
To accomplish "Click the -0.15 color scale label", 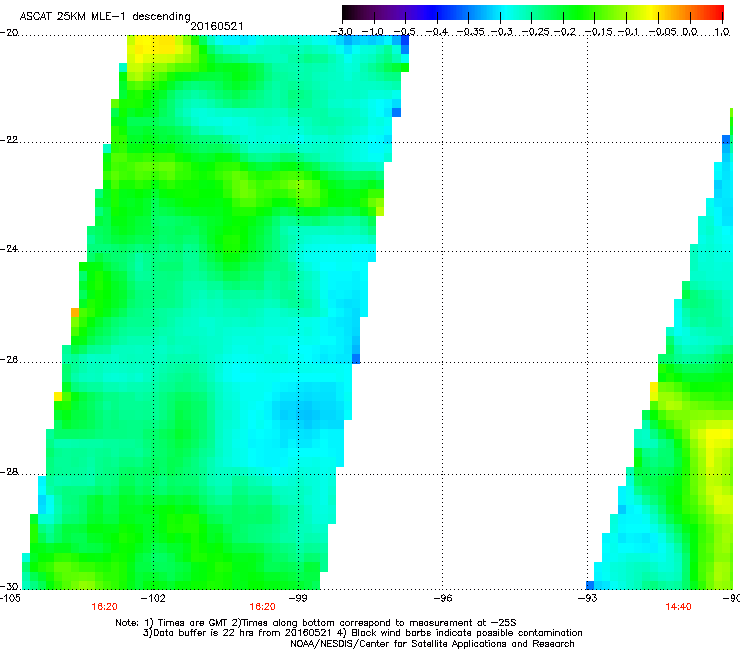I will point(598,32).
